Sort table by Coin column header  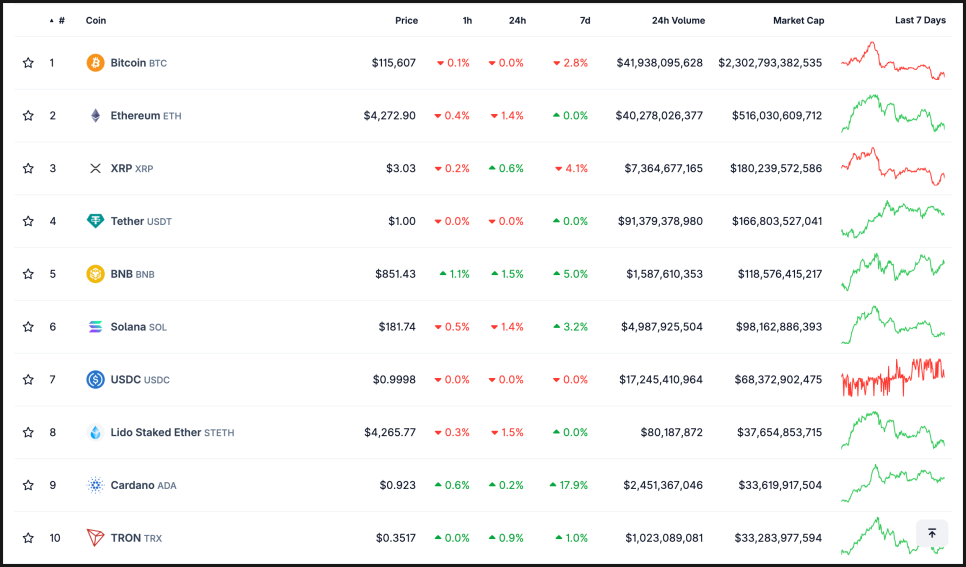pyautogui.click(x=96, y=20)
